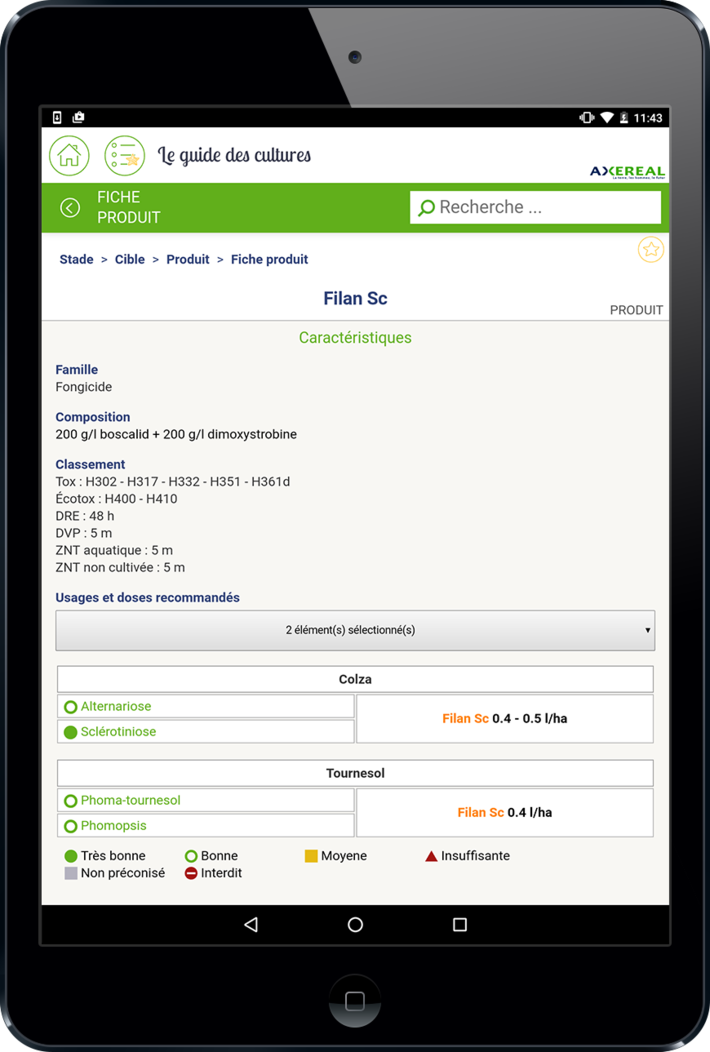Tap Android back navigation button
Viewport: 710px width, 1052px height.
(x=251, y=925)
